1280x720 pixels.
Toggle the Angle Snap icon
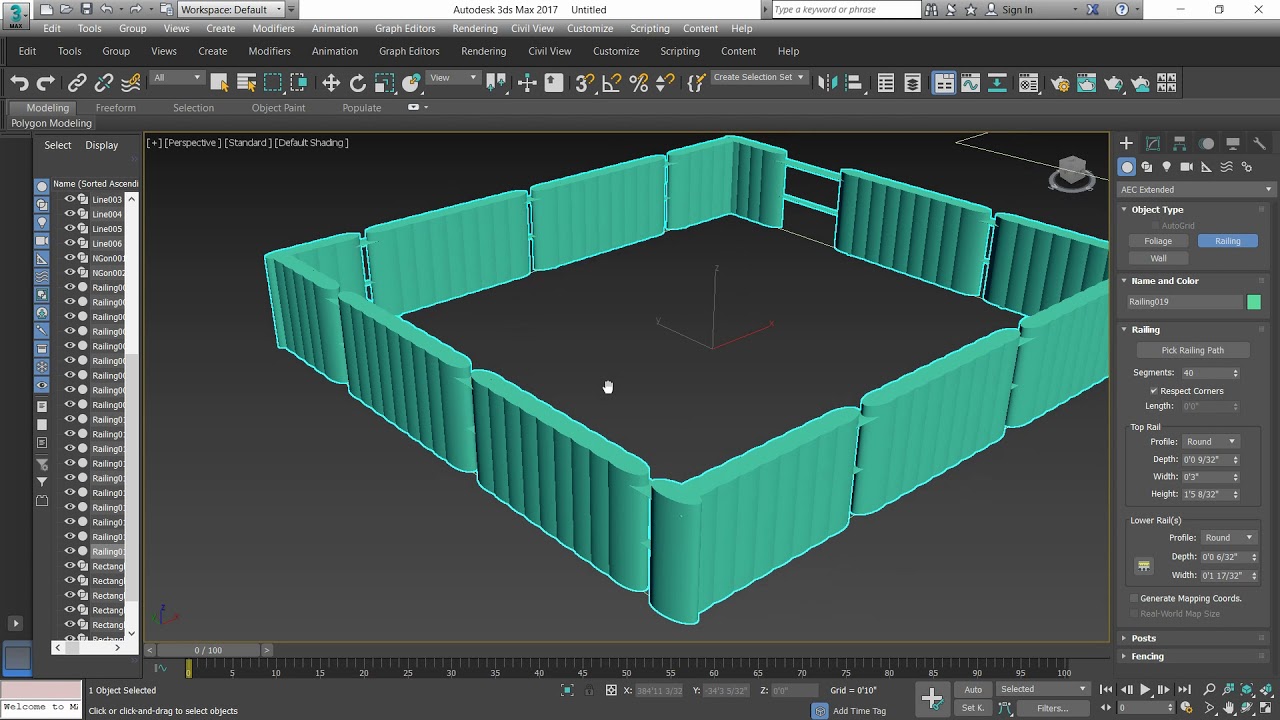point(612,83)
